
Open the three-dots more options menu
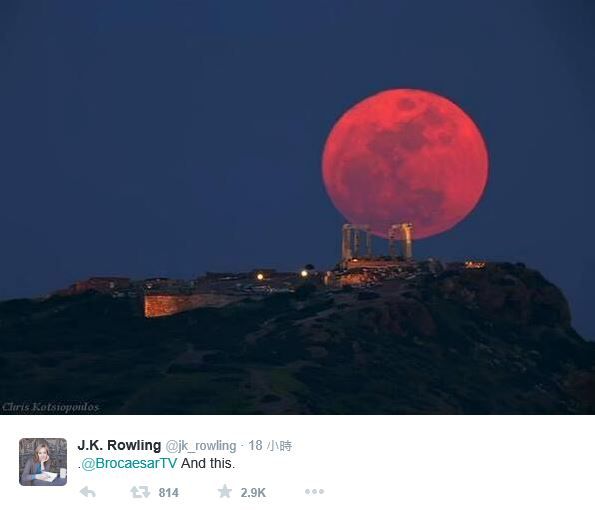(315, 491)
